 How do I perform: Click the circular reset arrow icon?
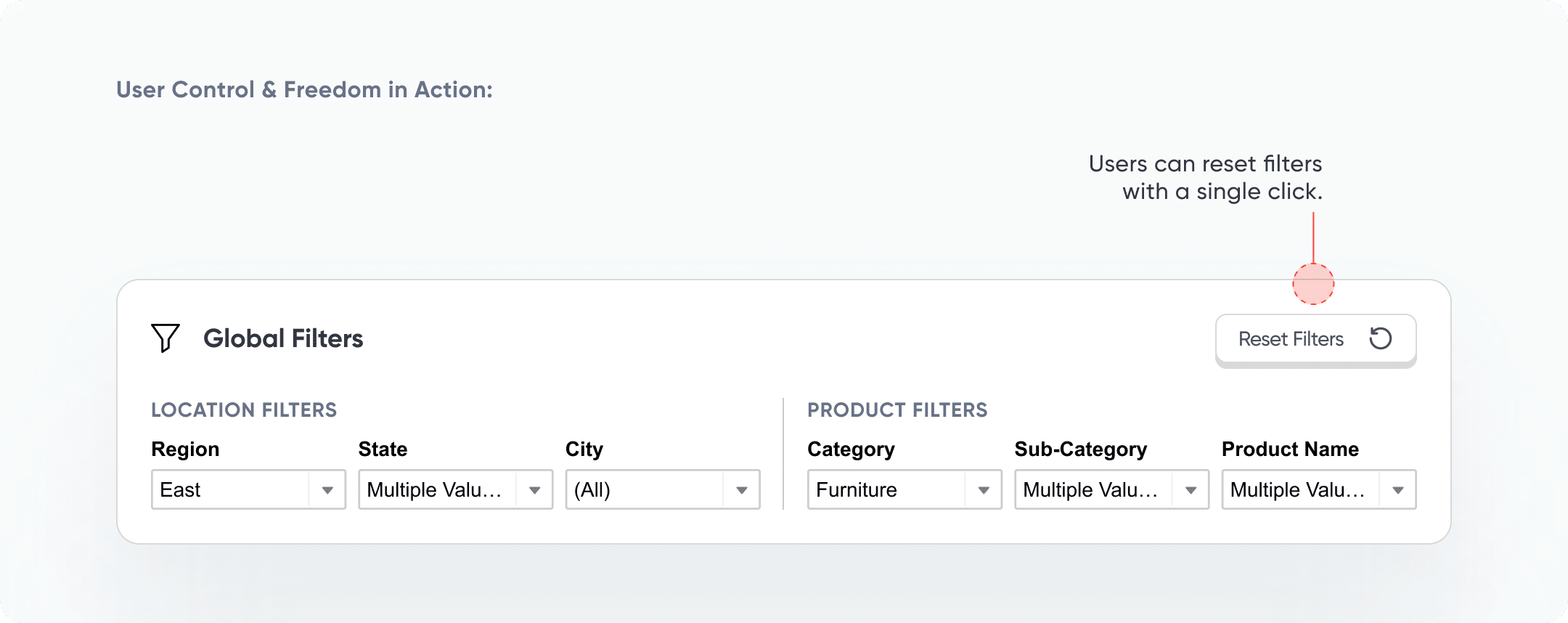pyautogui.click(x=1380, y=338)
